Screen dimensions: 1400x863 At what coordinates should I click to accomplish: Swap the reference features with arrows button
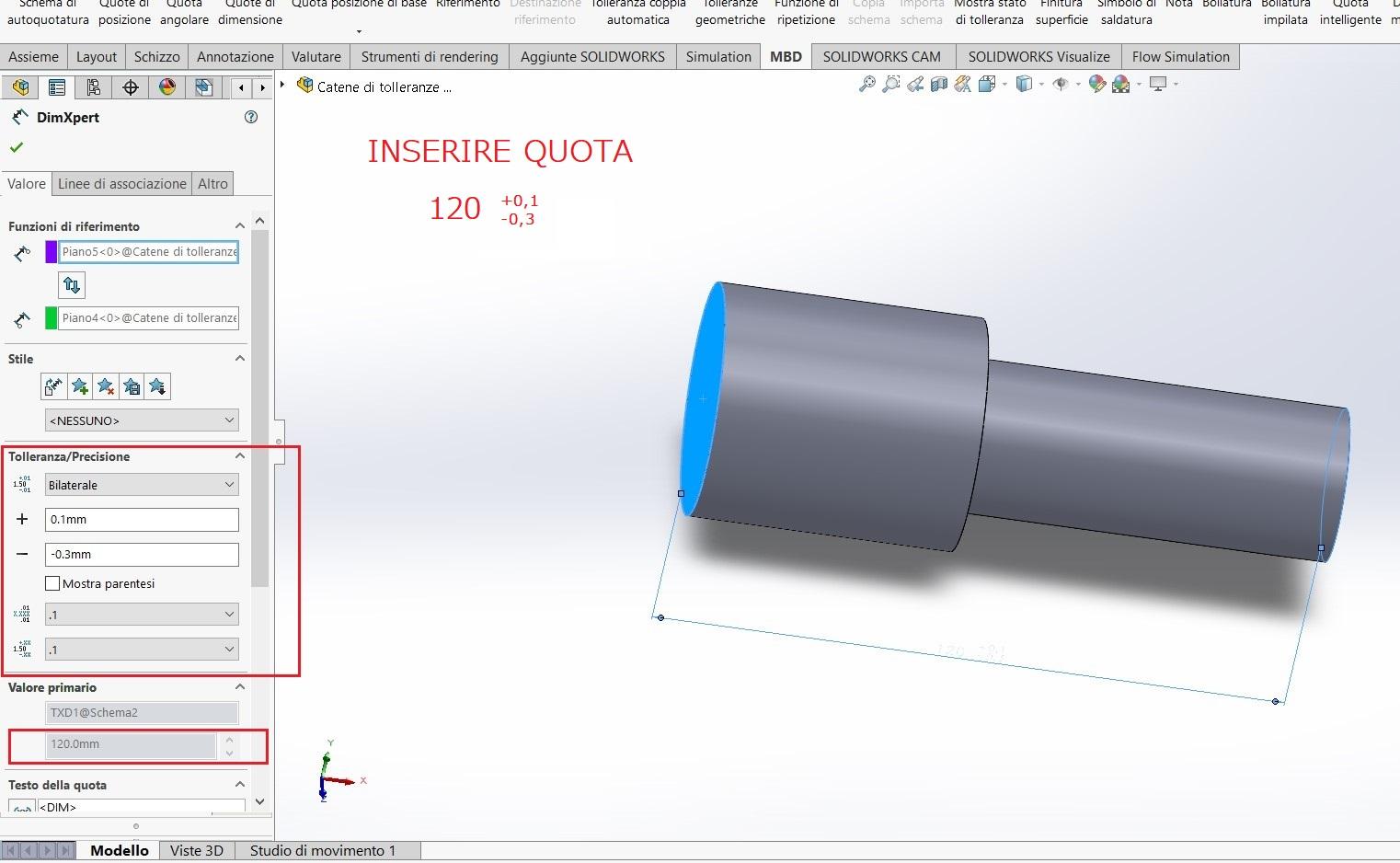pos(72,285)
